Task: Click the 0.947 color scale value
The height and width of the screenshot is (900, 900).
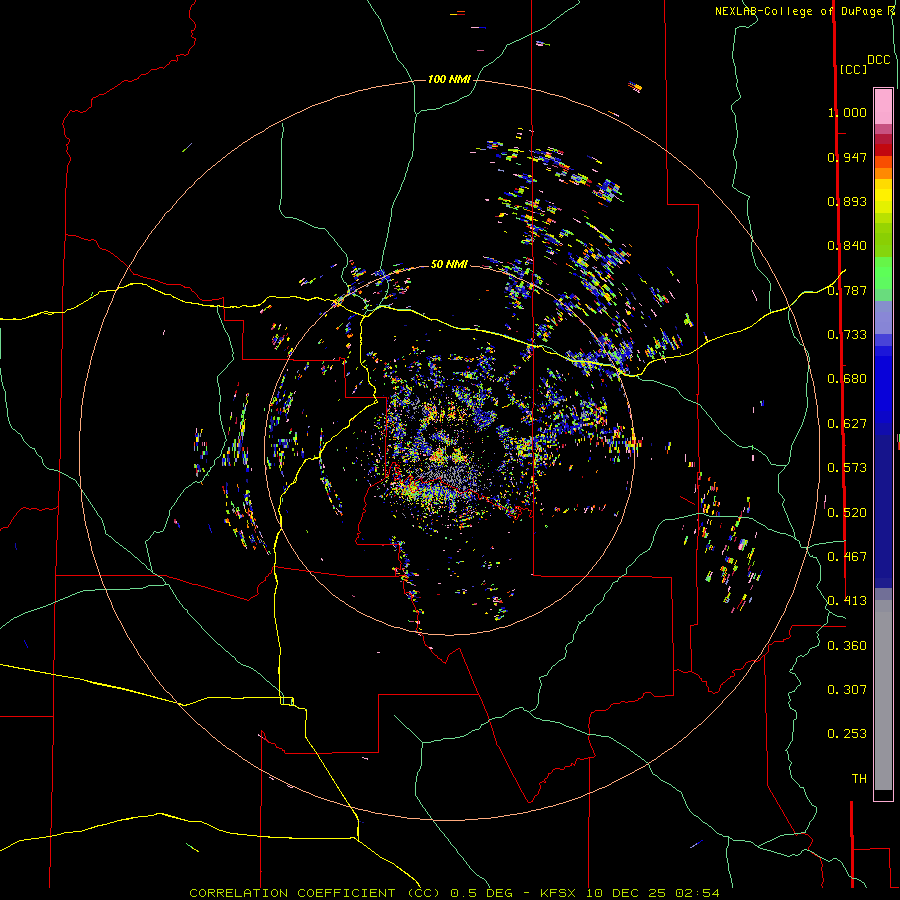Action: point(847,157)
